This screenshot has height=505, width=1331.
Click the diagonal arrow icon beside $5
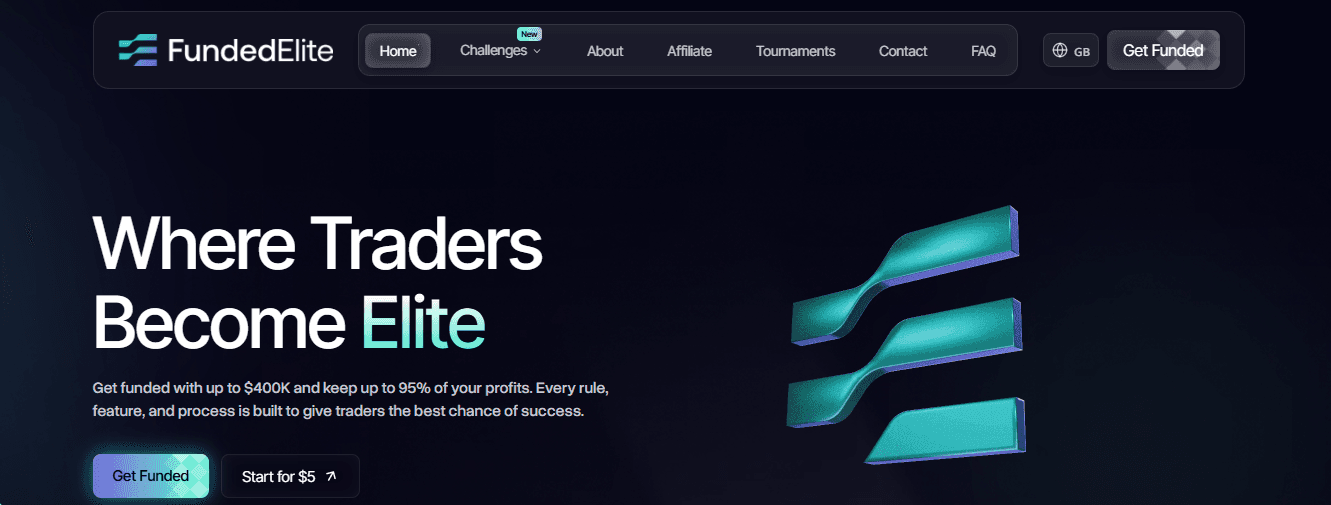(x=331, y=476)
